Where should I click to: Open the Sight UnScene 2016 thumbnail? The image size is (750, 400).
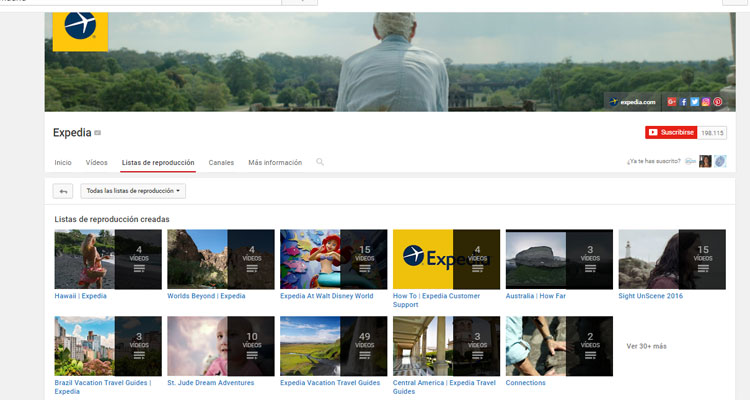click(x=672, y=259)
